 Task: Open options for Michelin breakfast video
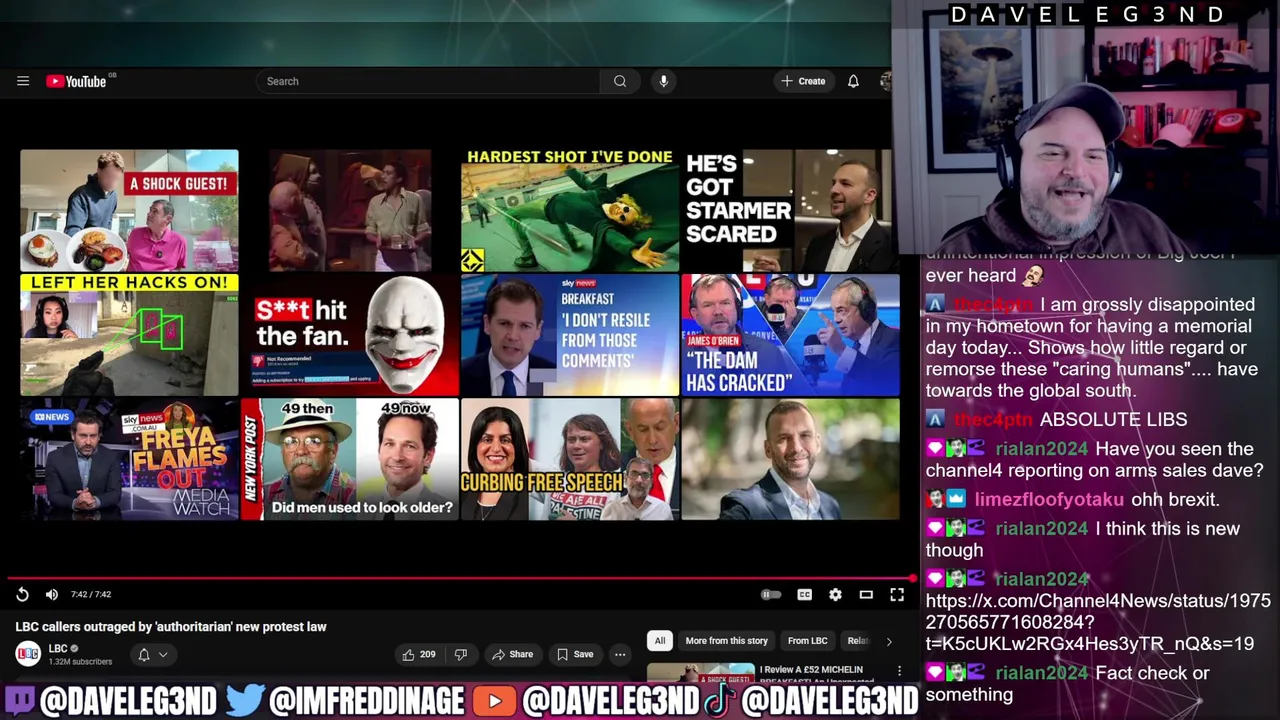click(899, 671)
